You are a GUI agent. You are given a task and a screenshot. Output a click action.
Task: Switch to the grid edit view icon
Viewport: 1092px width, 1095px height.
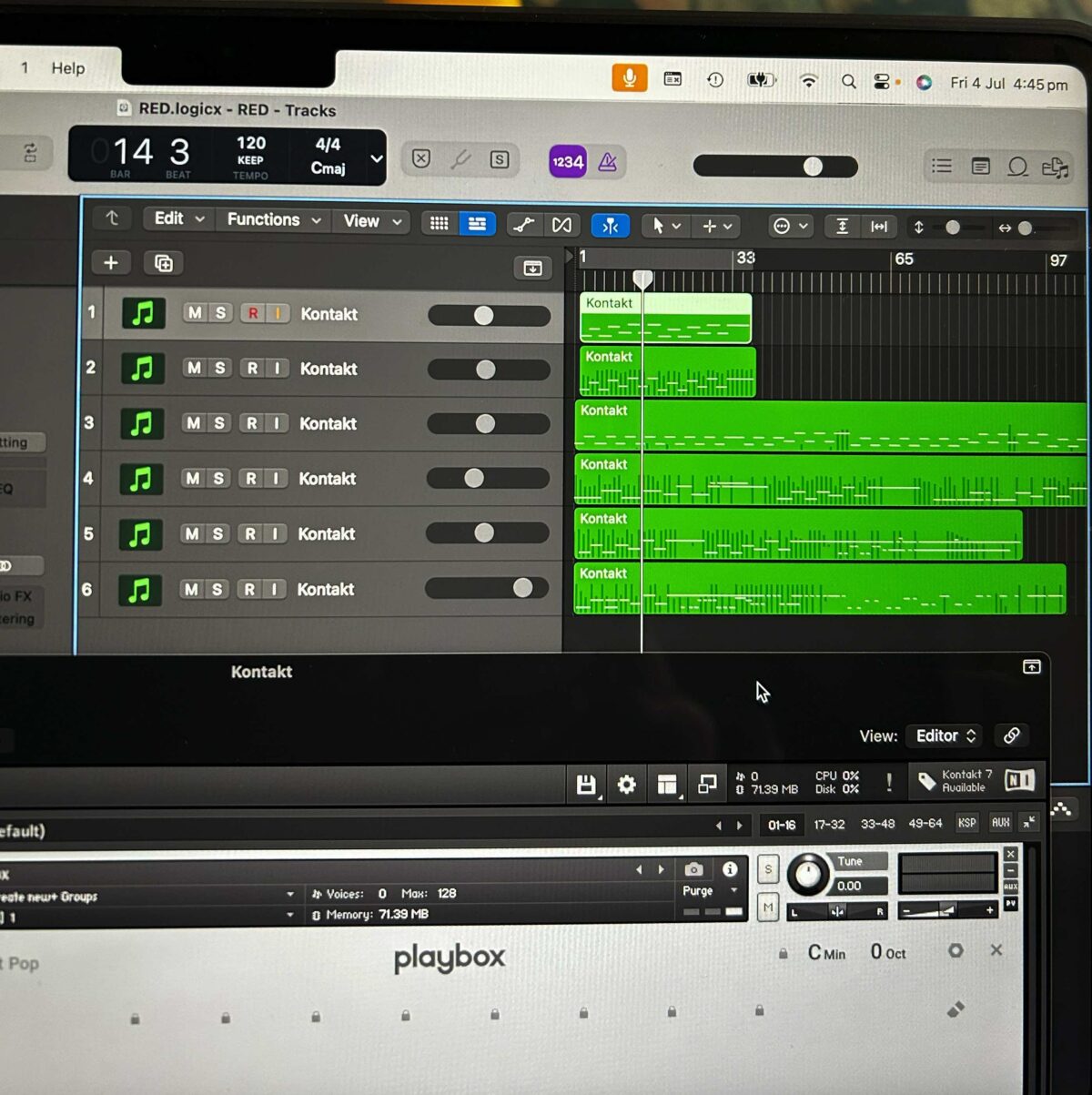pyautogui.click(x=439, y=223)
